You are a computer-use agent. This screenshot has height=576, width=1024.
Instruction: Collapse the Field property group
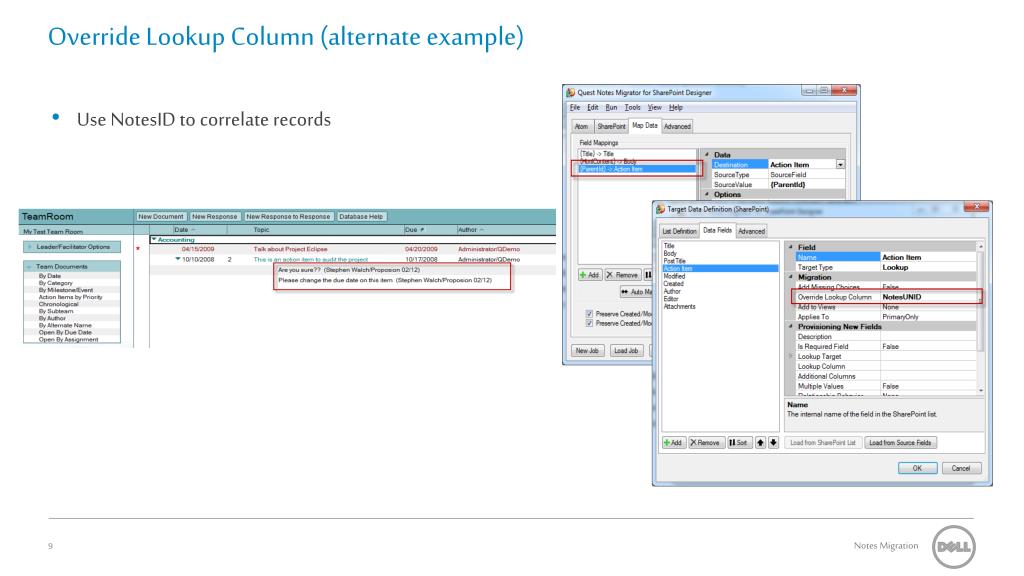point(791,248)
